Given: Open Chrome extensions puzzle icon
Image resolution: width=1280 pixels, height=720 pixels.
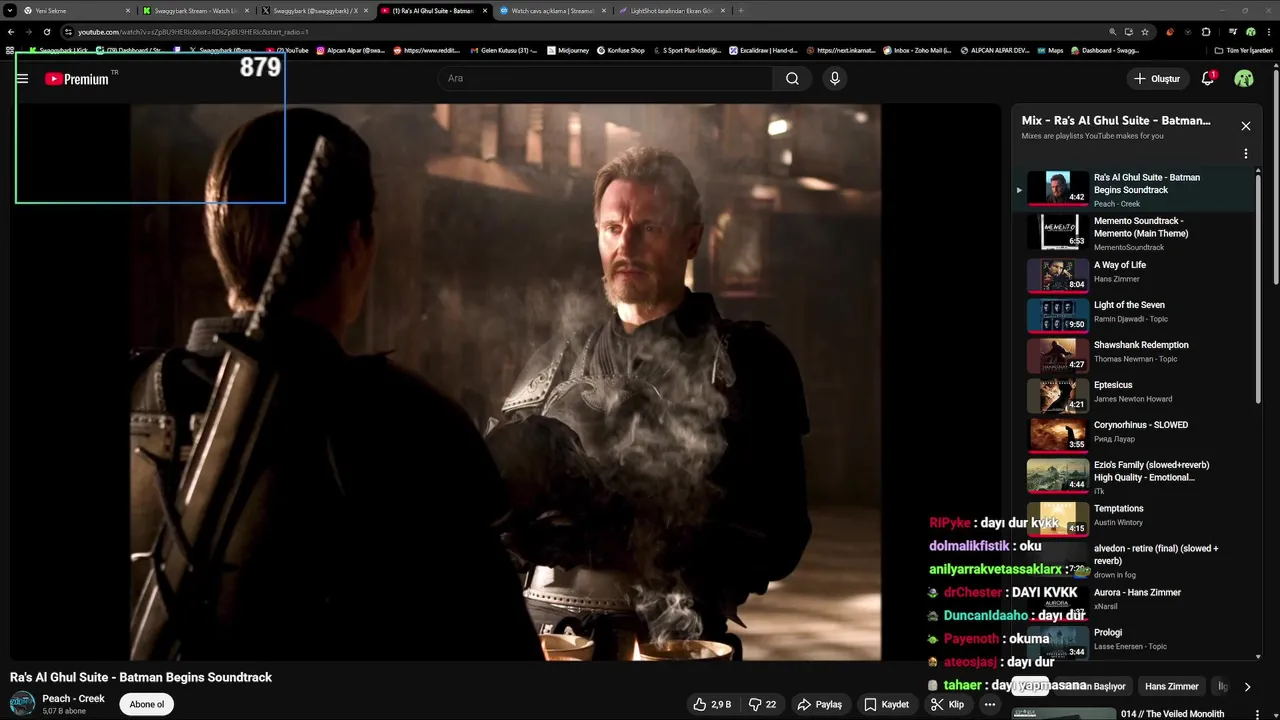Looking at the screenshot, I should coord(1206,32).
